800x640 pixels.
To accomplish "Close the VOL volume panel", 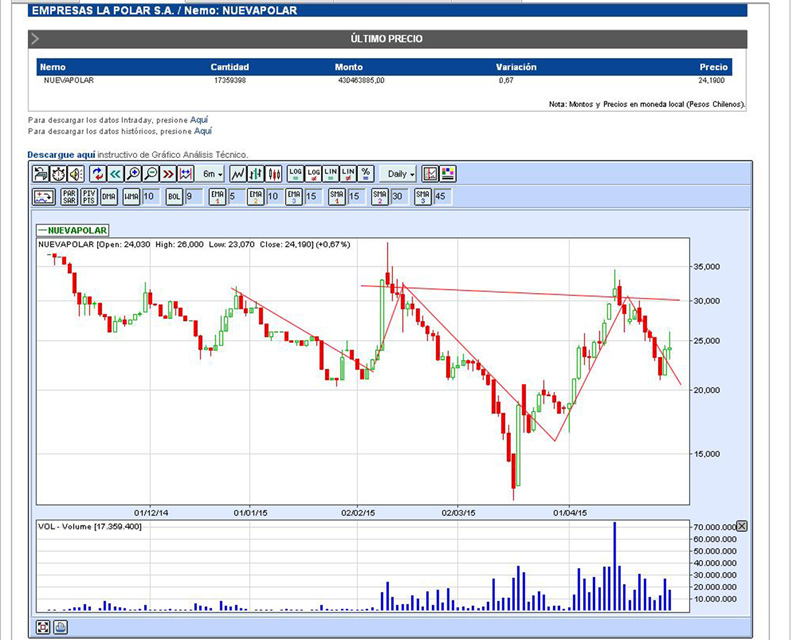I will click(x=742, y=526).
